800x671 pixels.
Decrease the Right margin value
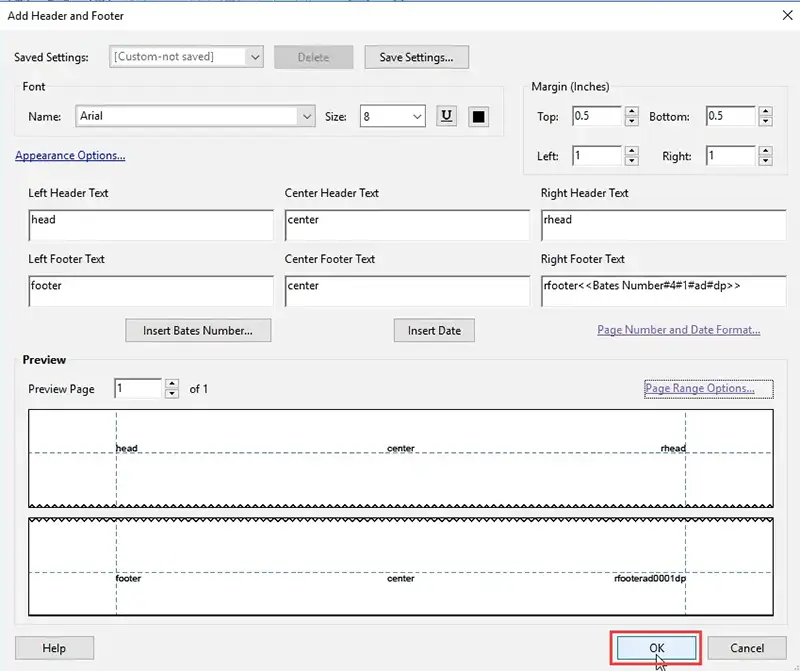(x=765, y=161)
